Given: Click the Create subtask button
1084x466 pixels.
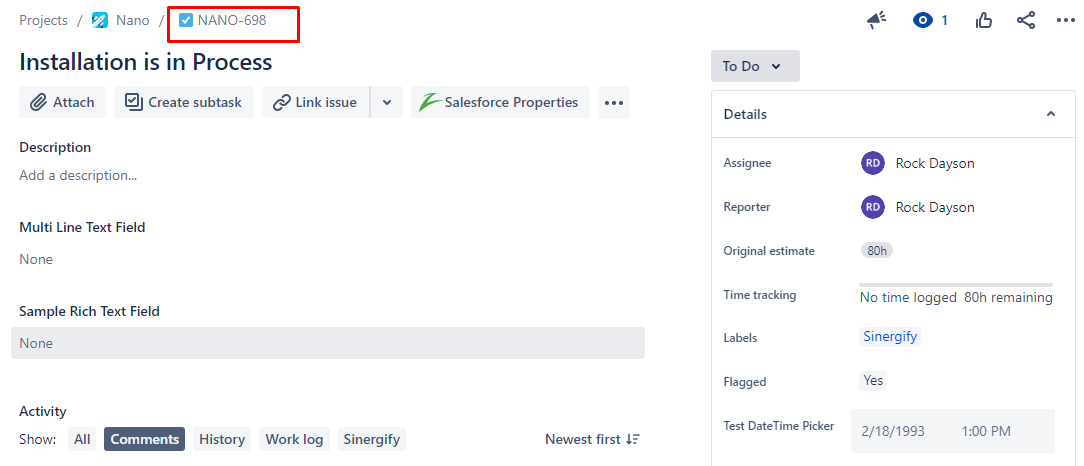Looking at the screenshot, I should (184, 102).
